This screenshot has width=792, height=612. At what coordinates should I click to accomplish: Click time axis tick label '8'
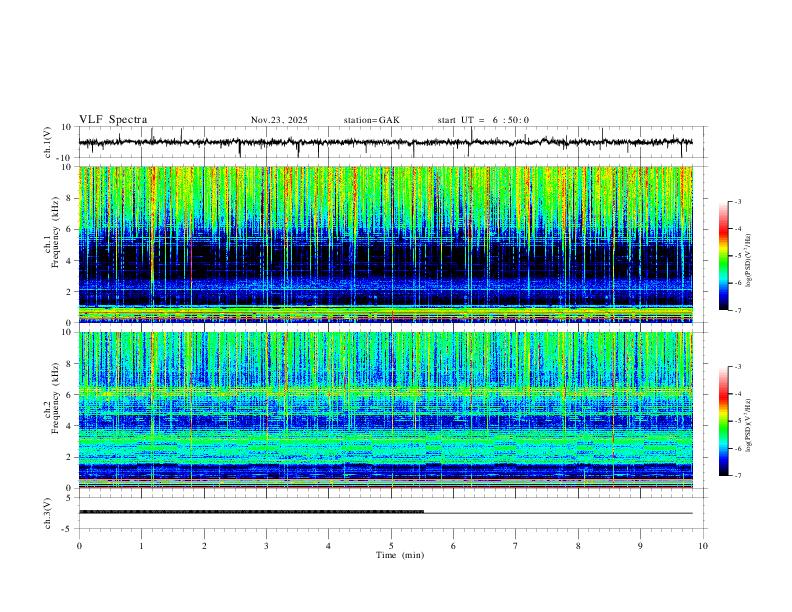(578, 546)
